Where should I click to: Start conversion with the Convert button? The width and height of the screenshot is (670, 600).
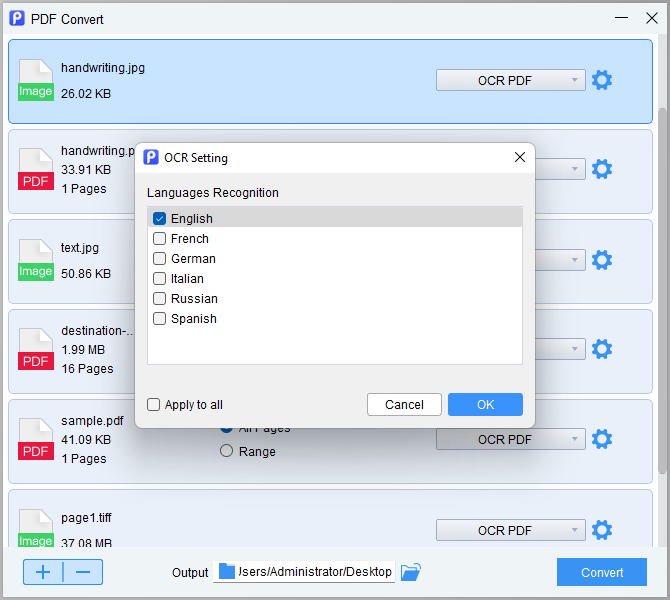(x=602, y=572)
